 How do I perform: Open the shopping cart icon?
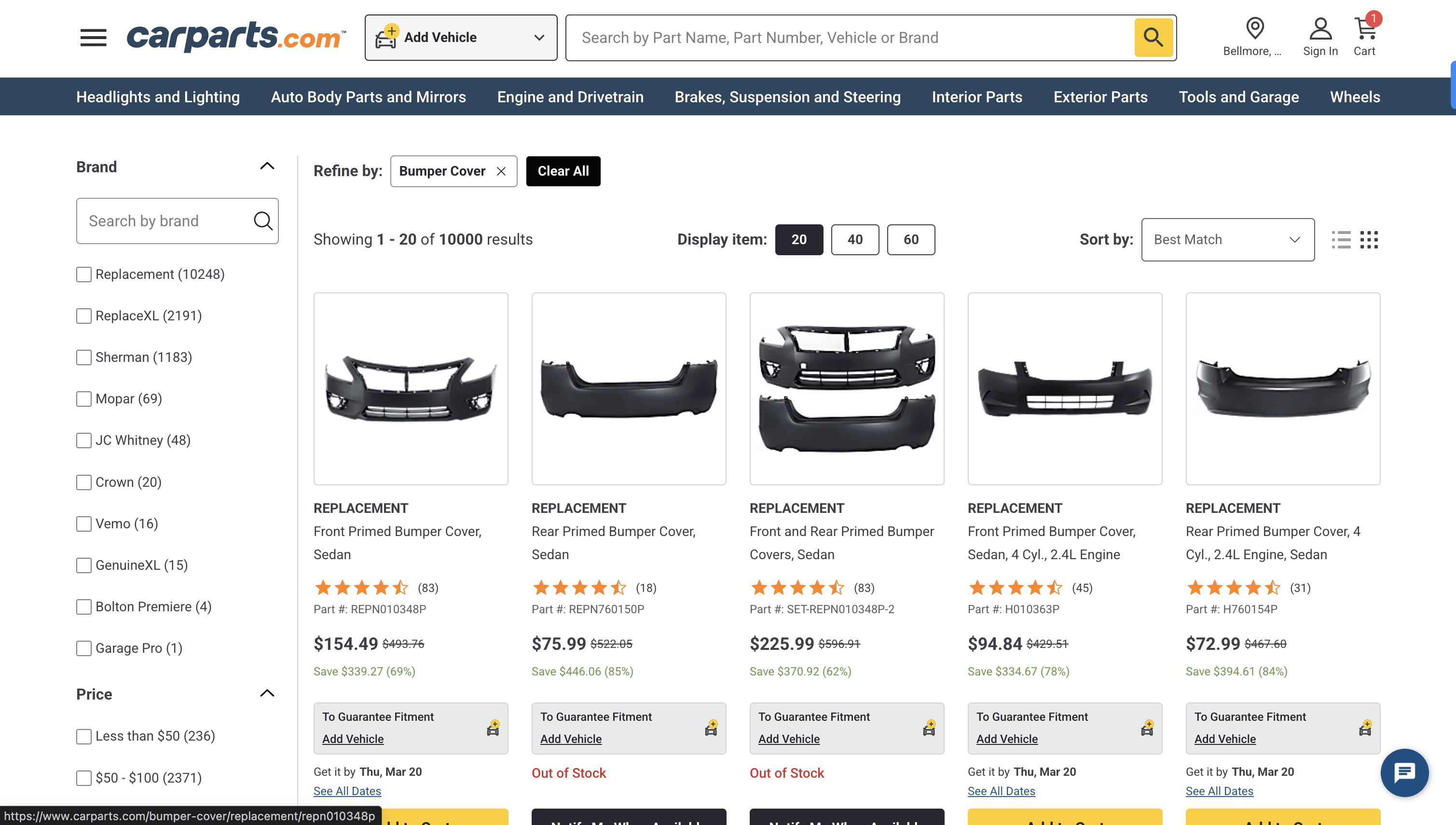[1365, 29]
